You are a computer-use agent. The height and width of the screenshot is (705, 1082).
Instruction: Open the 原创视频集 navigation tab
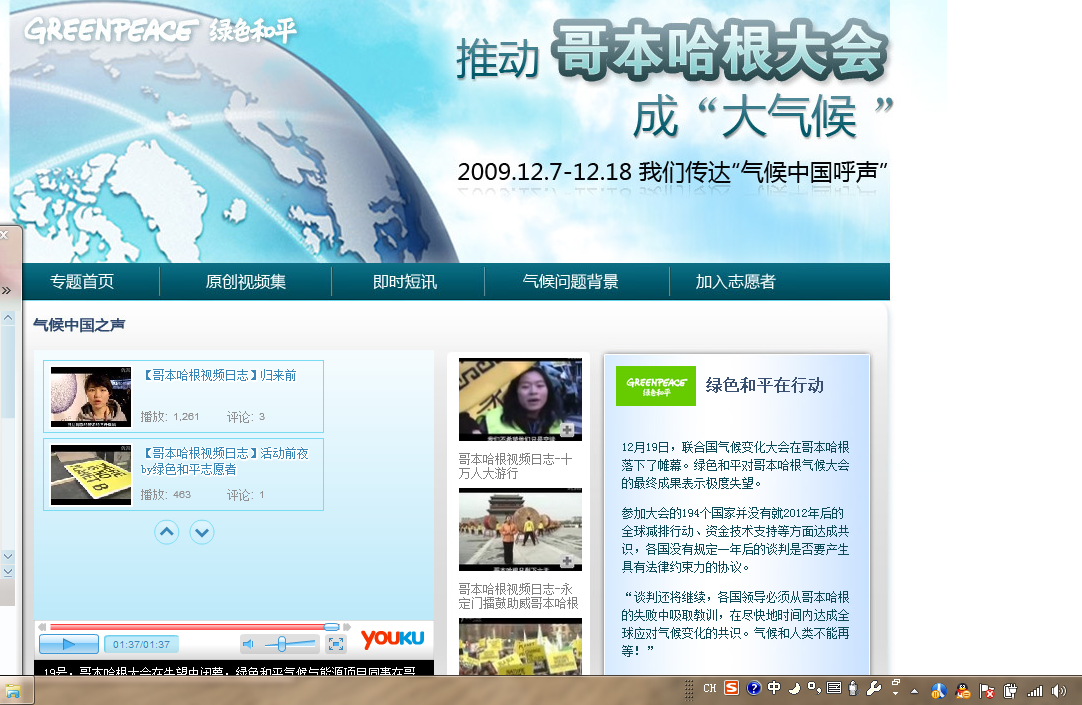(x=245, y=281)
